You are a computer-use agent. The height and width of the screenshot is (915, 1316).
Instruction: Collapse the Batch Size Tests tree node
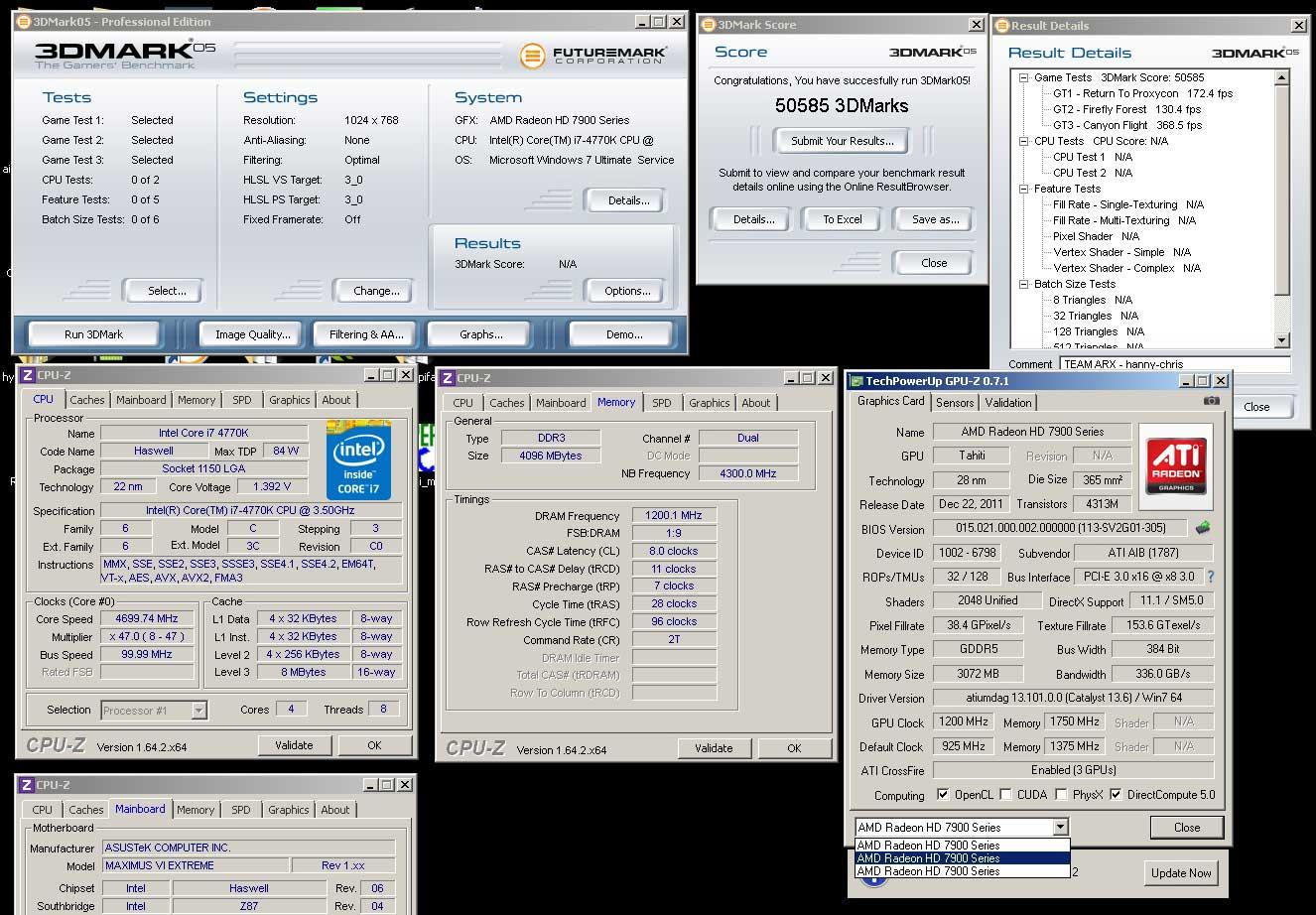[1024, 284]
